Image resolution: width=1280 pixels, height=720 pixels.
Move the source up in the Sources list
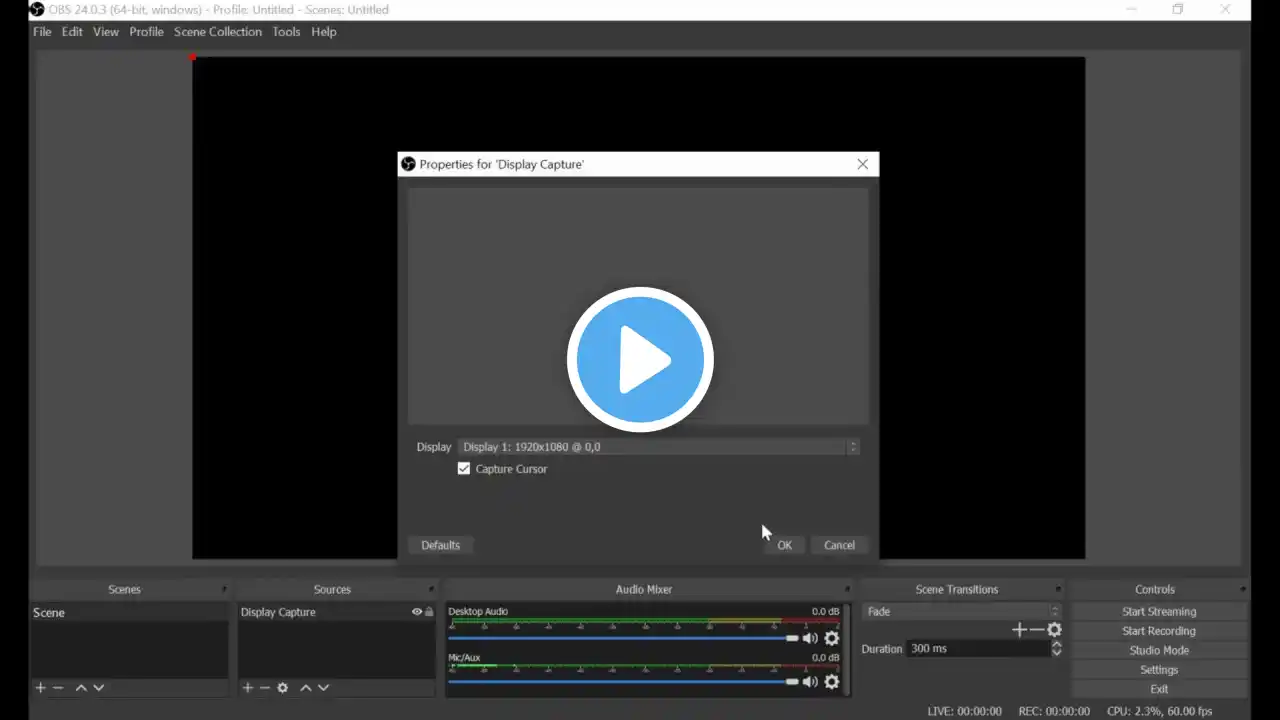click(x=306, y=688)
